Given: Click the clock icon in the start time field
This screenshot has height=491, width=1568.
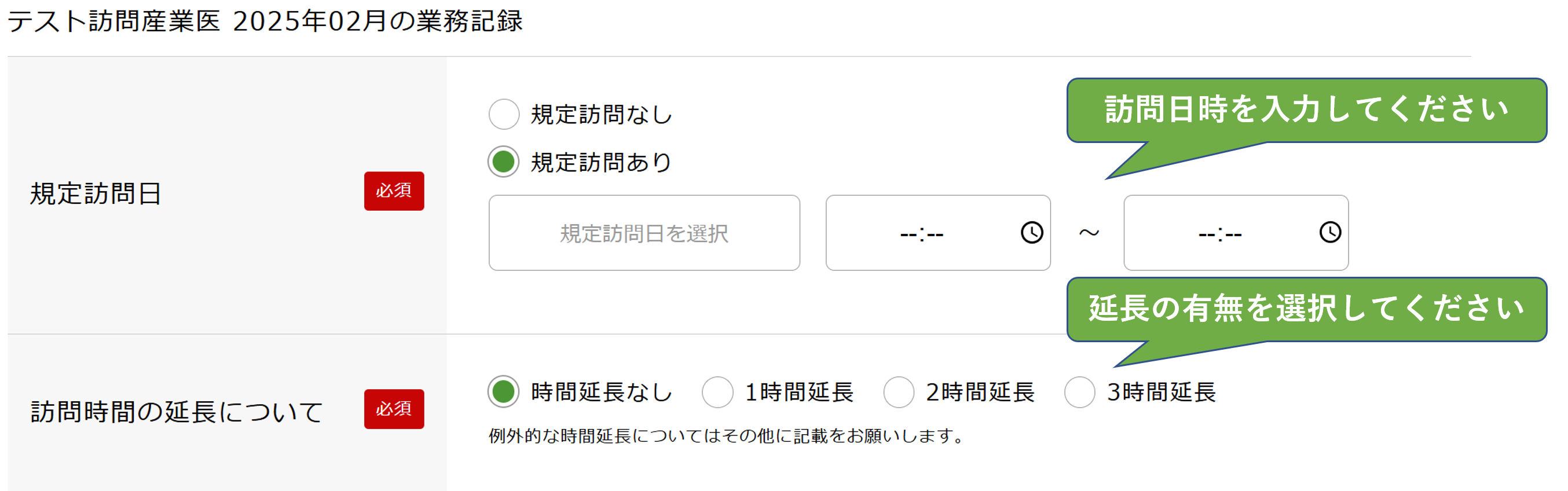Looking at the screenshot, I should click(1032, 232).
